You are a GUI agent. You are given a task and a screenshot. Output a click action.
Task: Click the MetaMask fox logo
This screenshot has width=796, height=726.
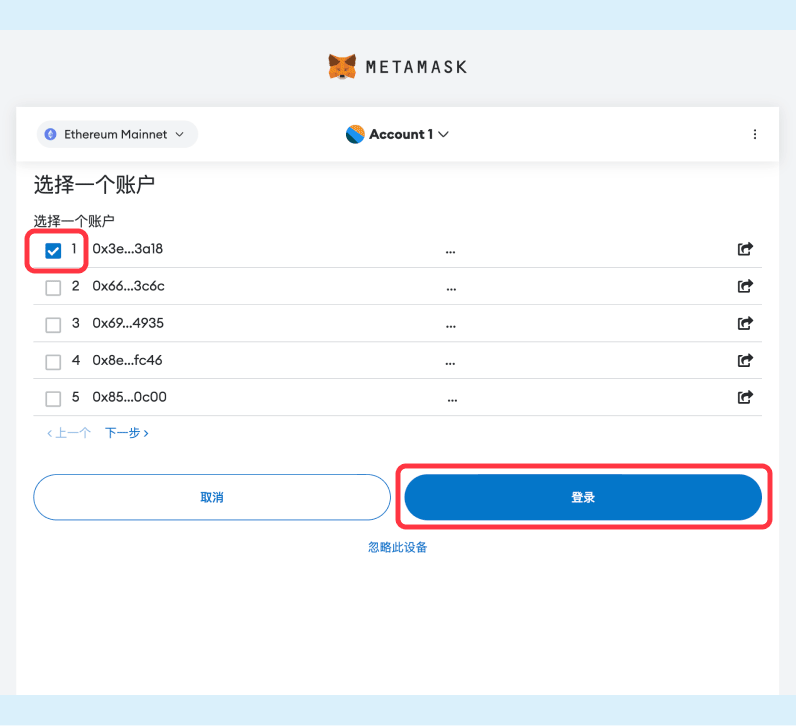click(x=342, y=67)
